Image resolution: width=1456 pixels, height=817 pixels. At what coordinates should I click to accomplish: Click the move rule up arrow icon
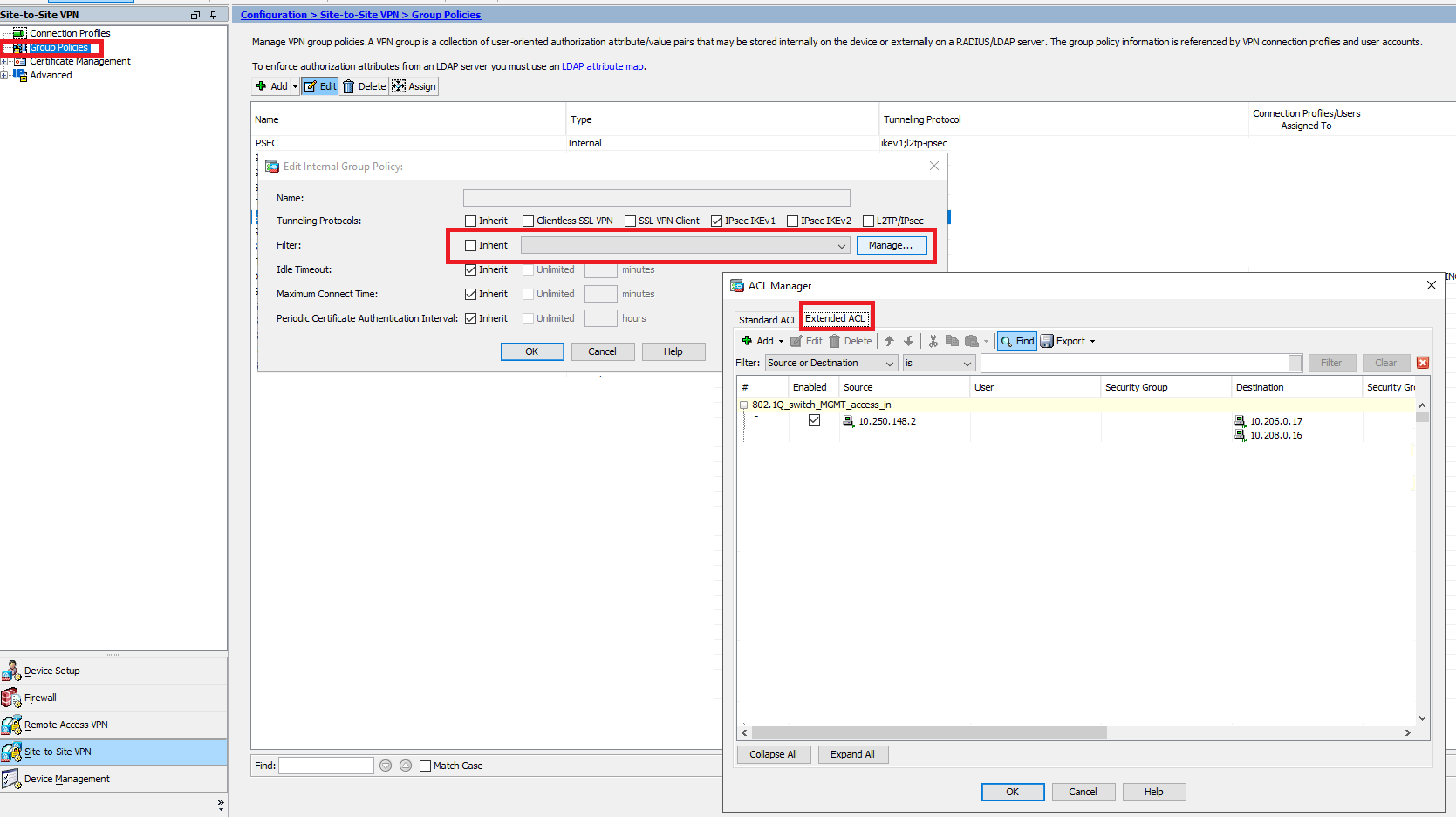(x=888, y=340)
